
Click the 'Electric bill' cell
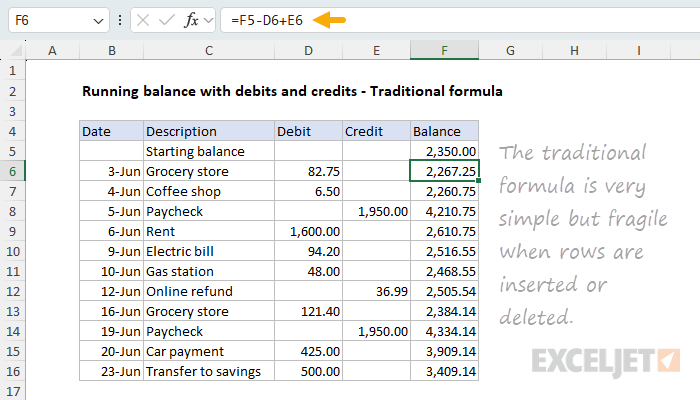209,251
